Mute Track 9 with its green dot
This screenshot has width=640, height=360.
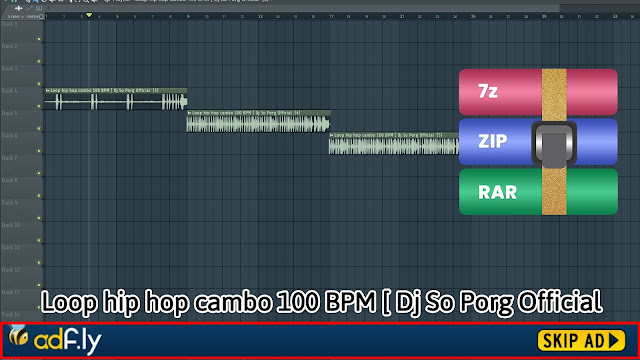[39, 218]
